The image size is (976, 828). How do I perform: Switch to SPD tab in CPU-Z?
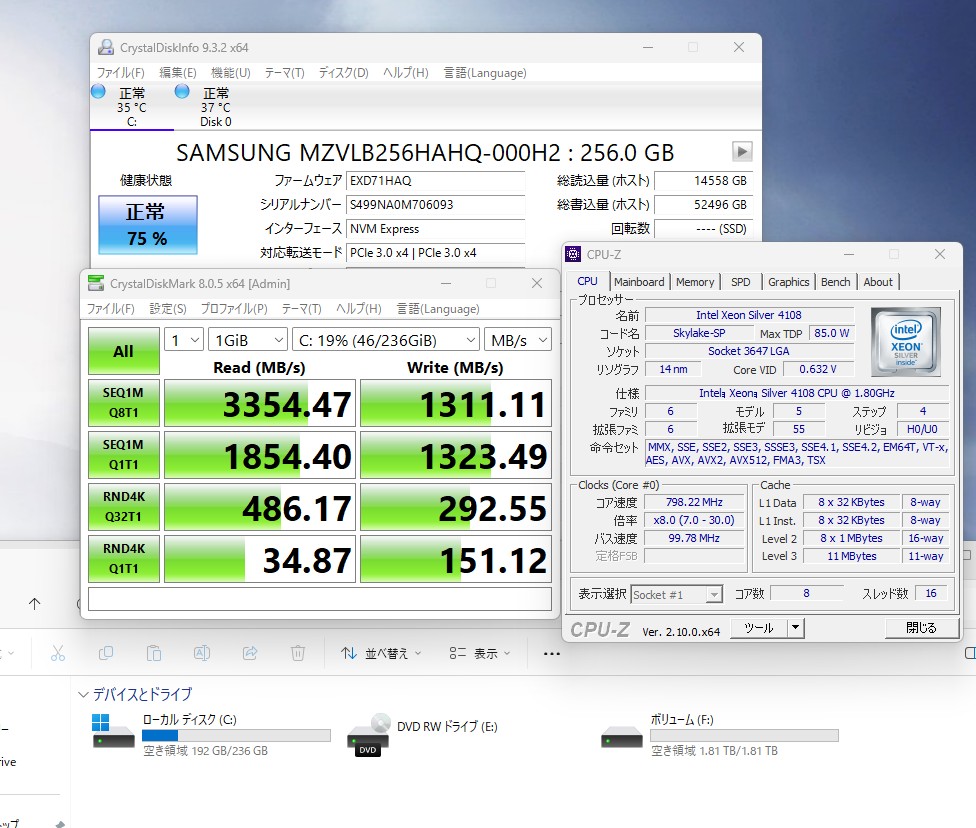pos(740,282)
